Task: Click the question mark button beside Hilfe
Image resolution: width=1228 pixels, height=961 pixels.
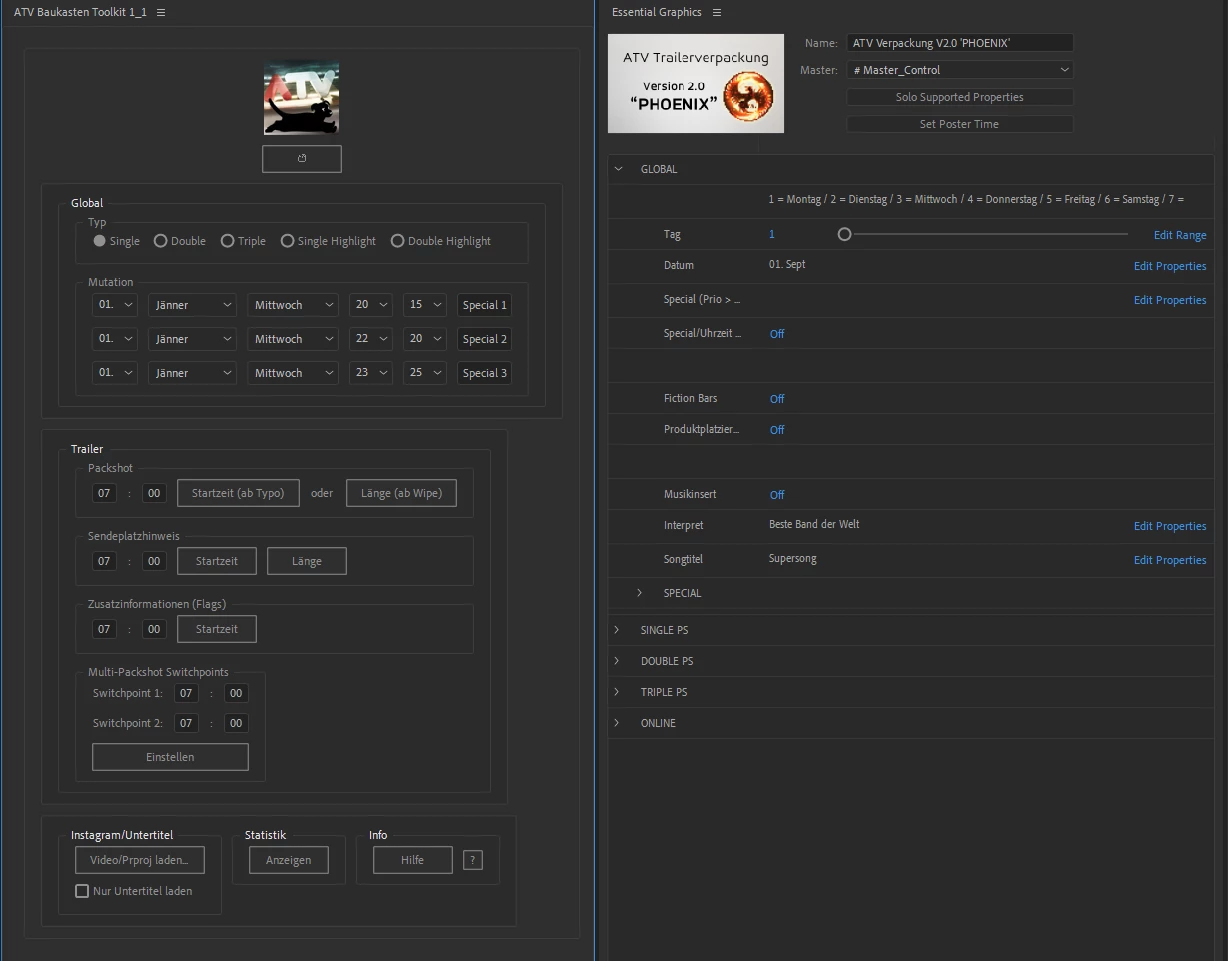Action: (x=473, y=860)
